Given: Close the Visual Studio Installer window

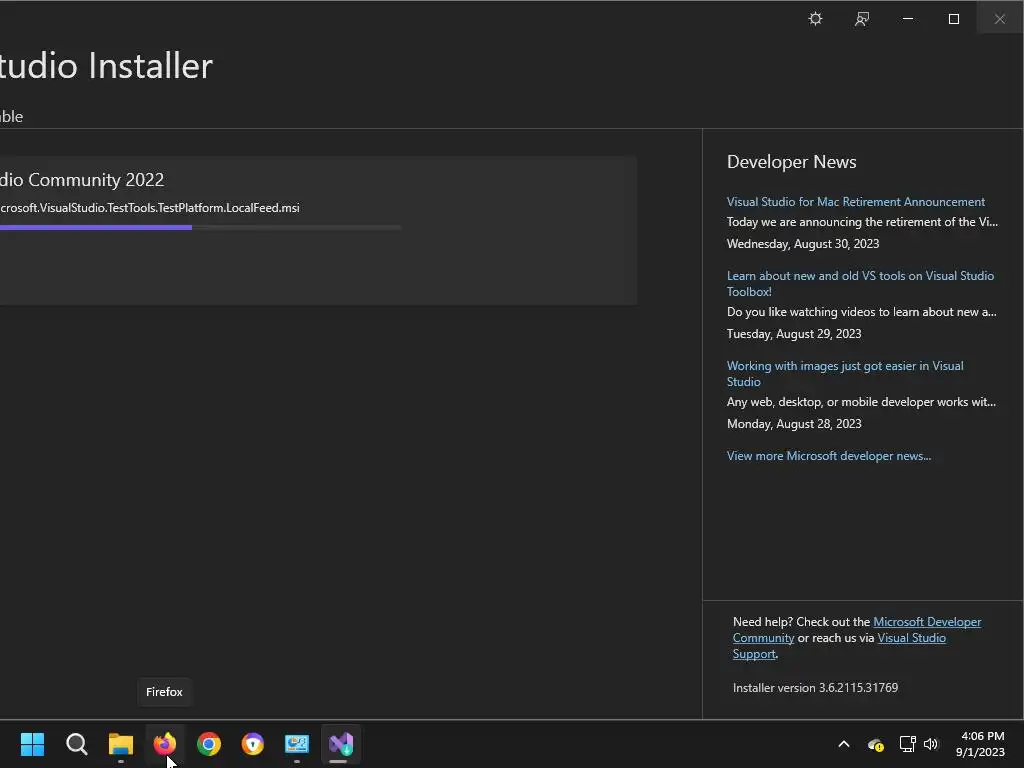Looking at the screenshot, I should point(1000,19).
